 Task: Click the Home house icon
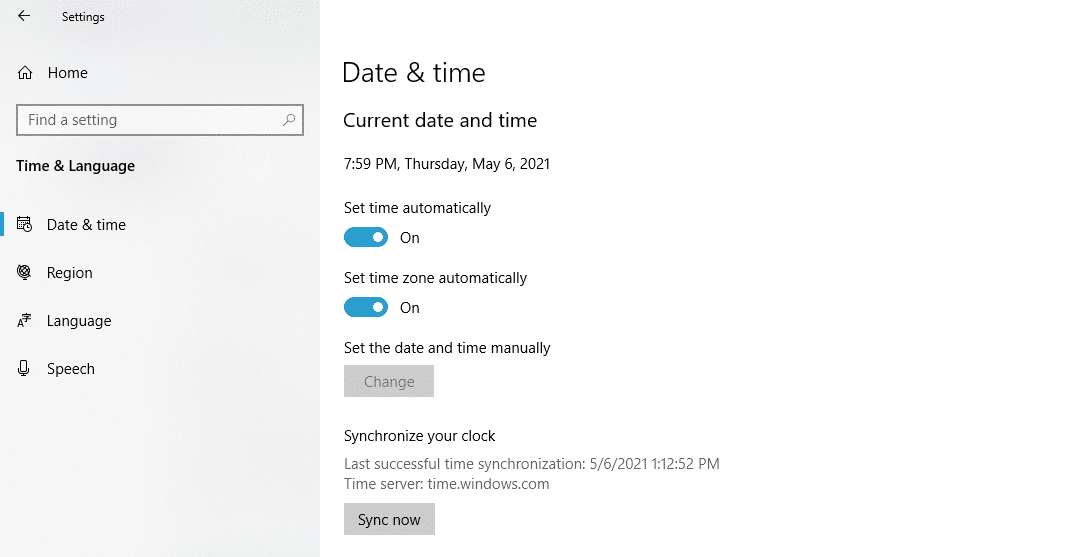25,73
